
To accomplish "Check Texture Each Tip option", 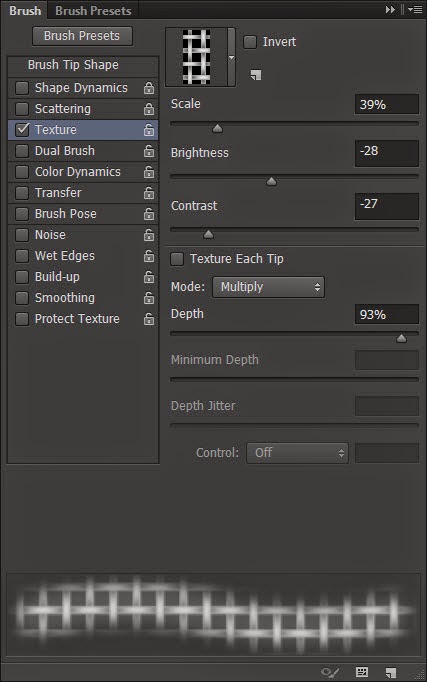I will [x=177, y=259].
